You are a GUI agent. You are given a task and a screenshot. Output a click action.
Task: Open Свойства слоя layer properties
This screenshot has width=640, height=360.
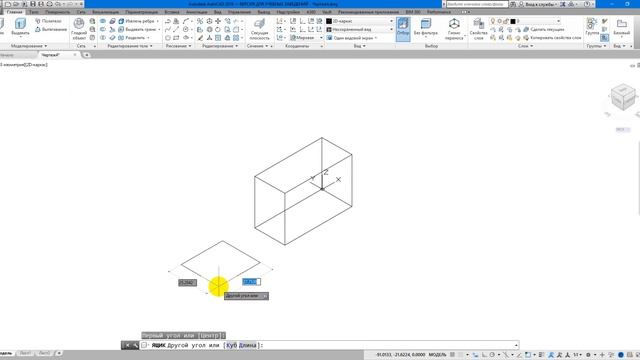click(x=478, y=29)
